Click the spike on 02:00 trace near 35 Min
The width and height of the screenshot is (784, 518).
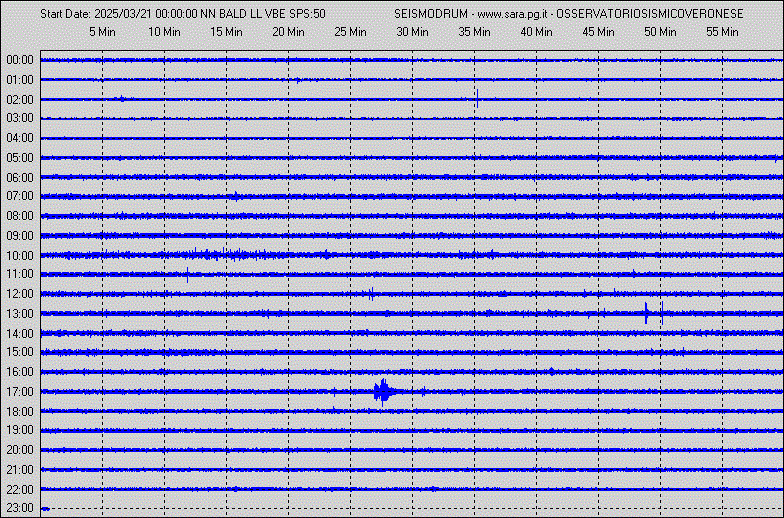(478, 98)
